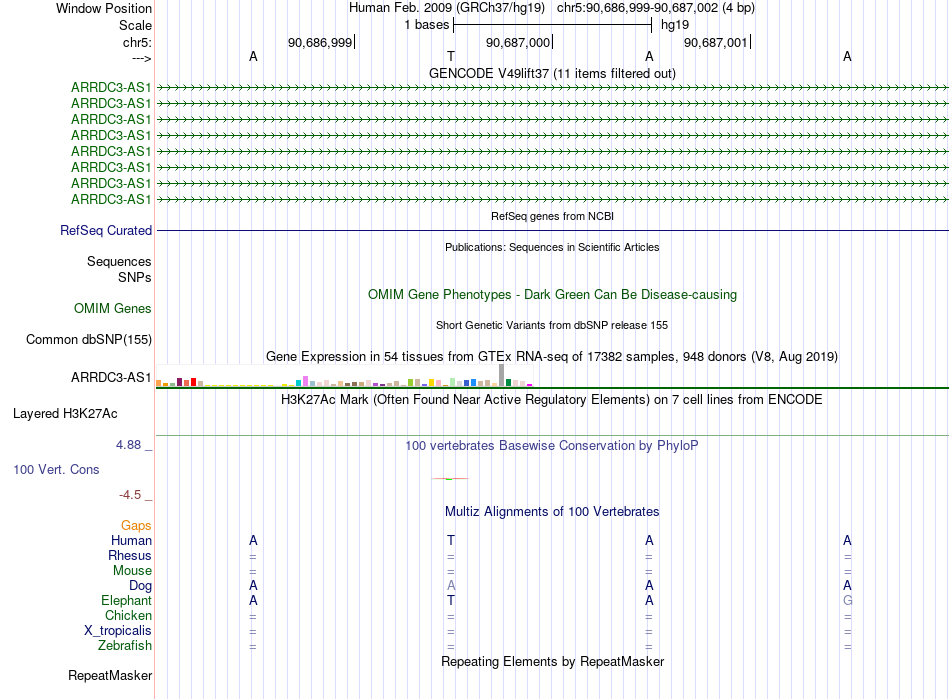Select the 'Zebrafish' species row label

pos(125,646)
